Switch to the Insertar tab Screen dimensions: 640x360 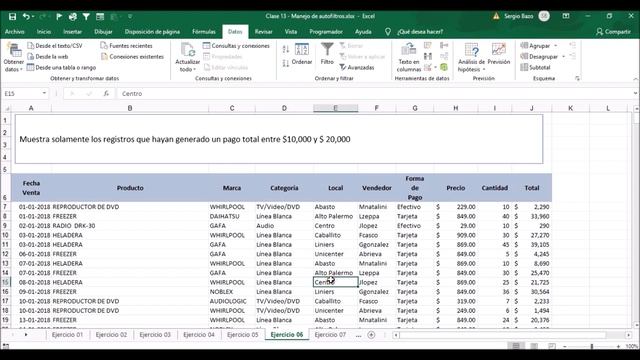pos(72,32)
